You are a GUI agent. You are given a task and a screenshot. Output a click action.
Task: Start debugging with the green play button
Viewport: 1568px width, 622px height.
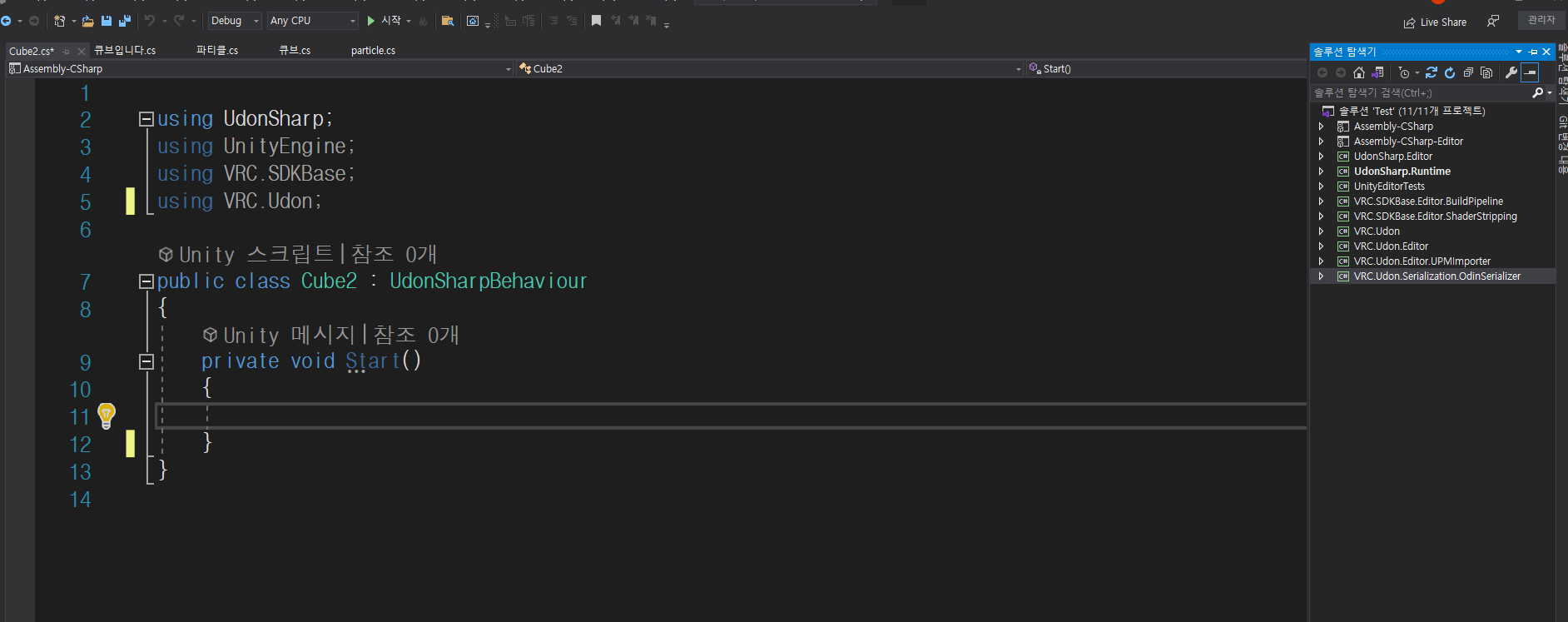click(371, 21)
